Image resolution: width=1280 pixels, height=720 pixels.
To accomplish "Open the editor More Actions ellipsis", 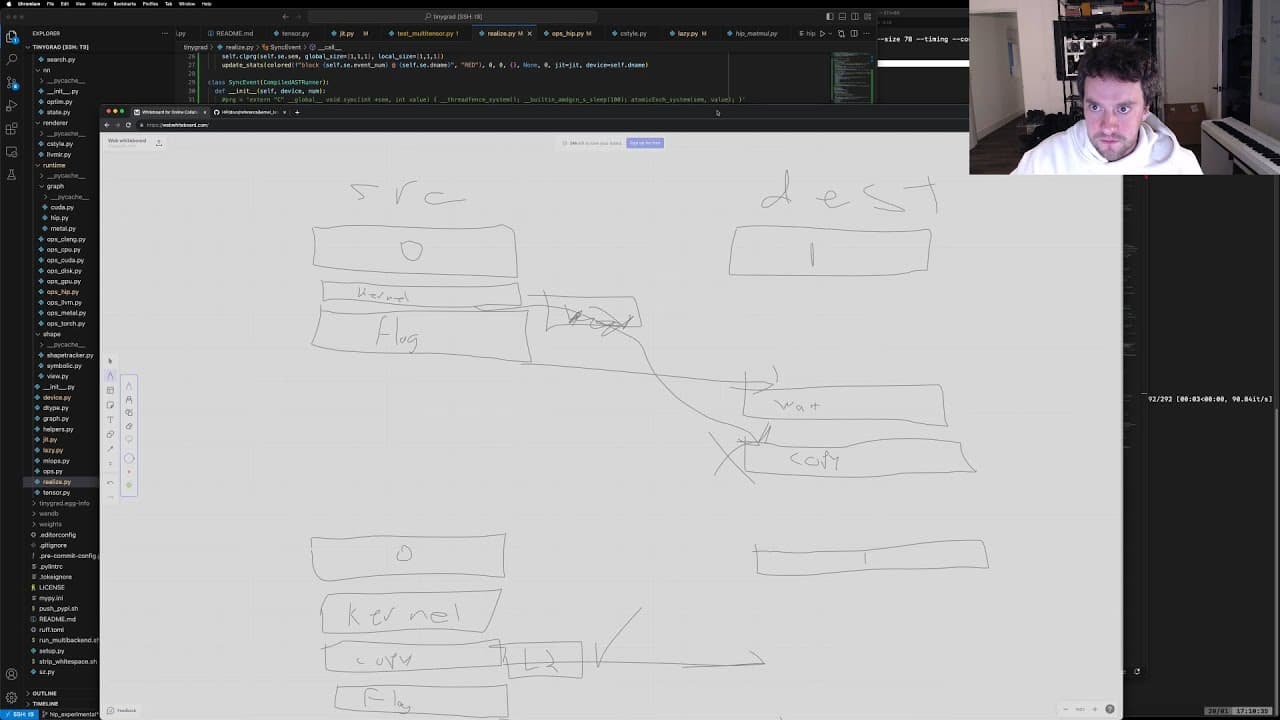I will (x=865, y=33).
